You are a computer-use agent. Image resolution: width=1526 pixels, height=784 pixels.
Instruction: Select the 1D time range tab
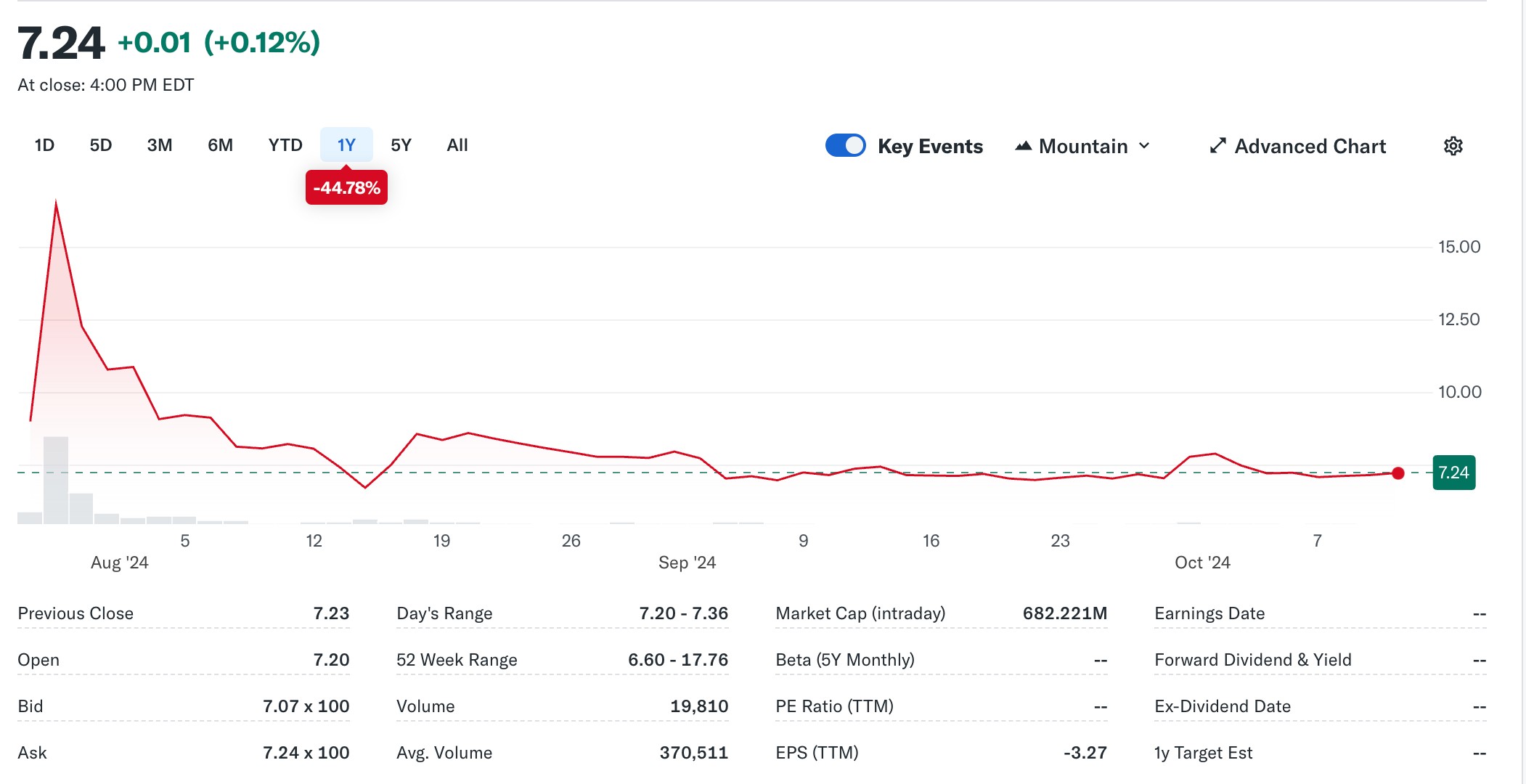pos(44,145)
